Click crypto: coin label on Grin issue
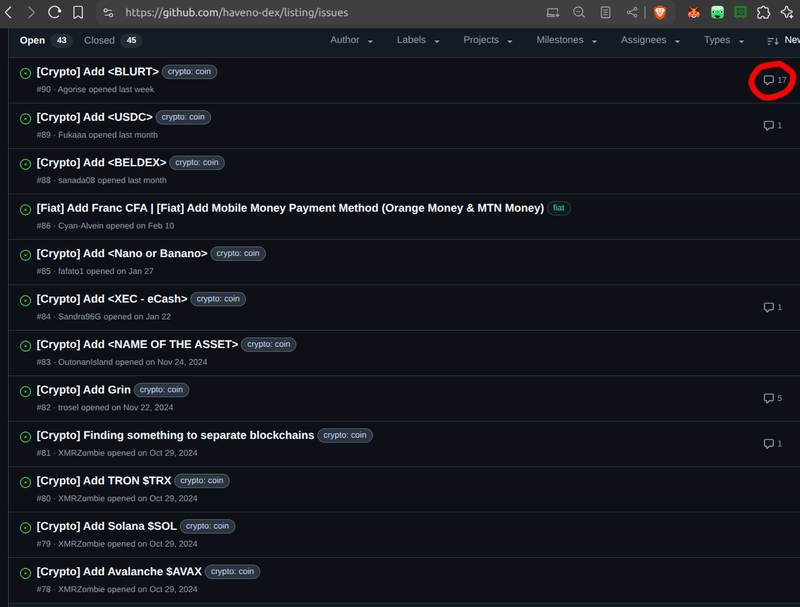The width and height of the screenshot is (800, 607). [161, 390]
